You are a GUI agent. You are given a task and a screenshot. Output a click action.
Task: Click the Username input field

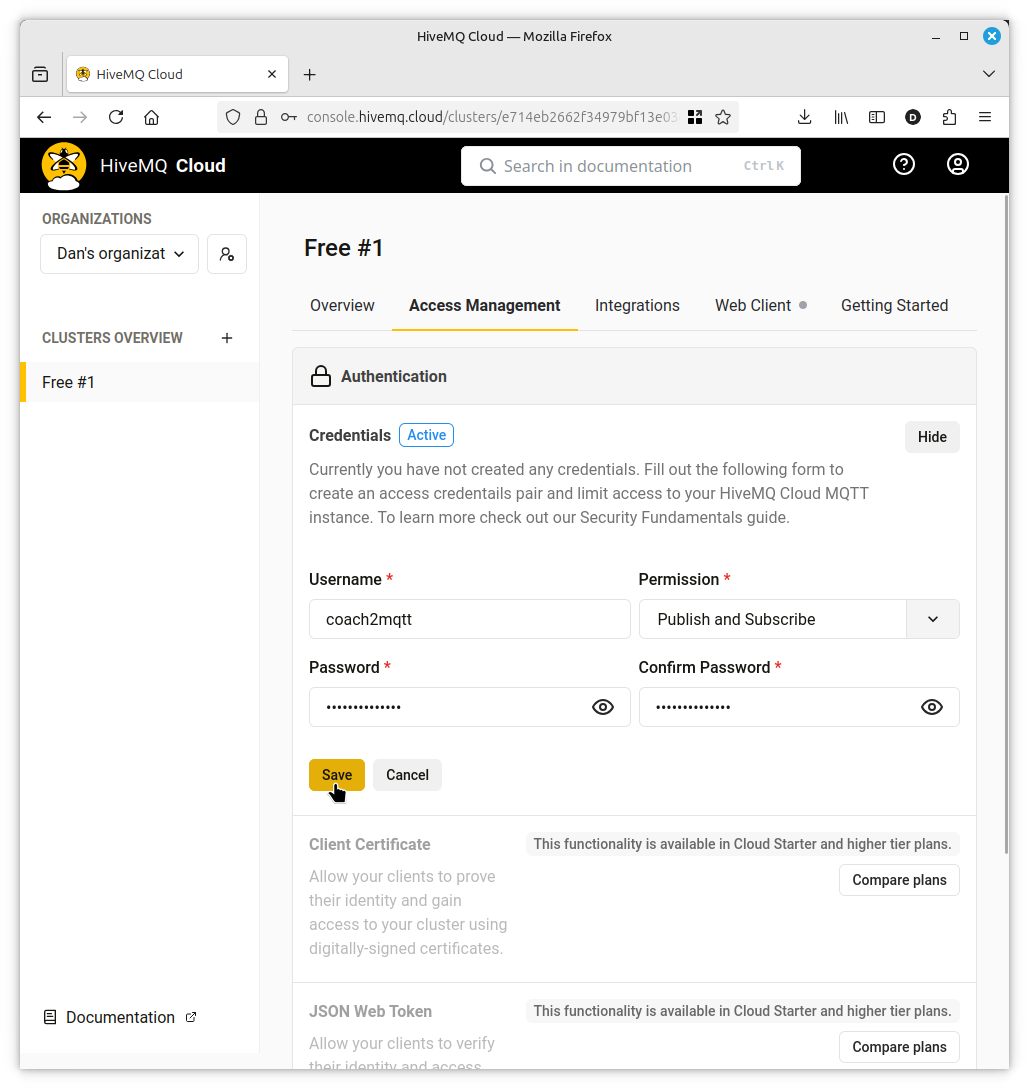pyautogui.click(x=469, y=619)
